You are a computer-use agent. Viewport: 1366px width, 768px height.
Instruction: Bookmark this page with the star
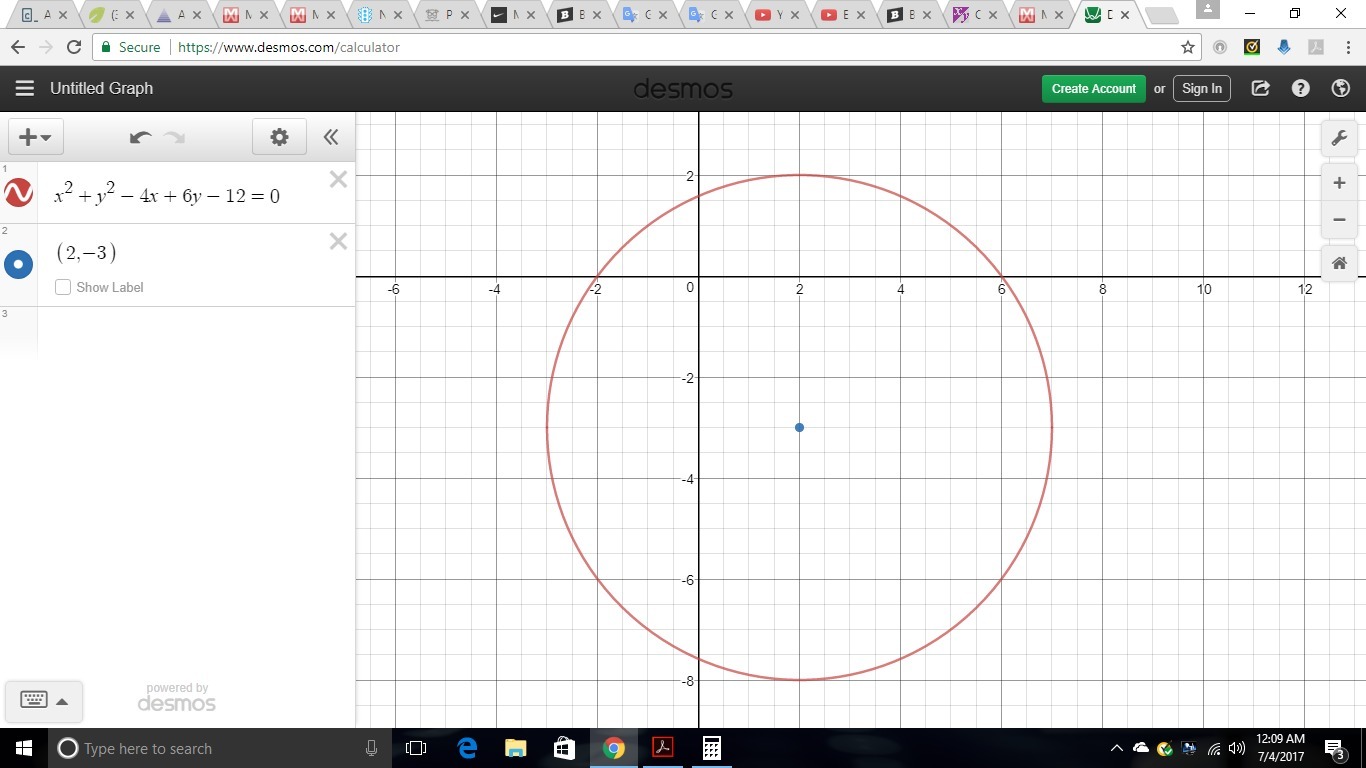click(x=1188, y=47)
